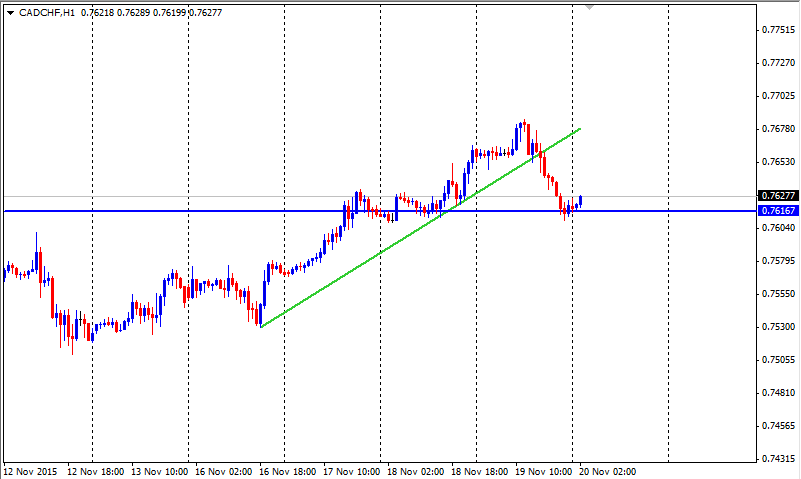The width and height of the screenshot is (801, 479).
Task: Click the 0.76040 price scale label
Action: (x=779, y=228)
